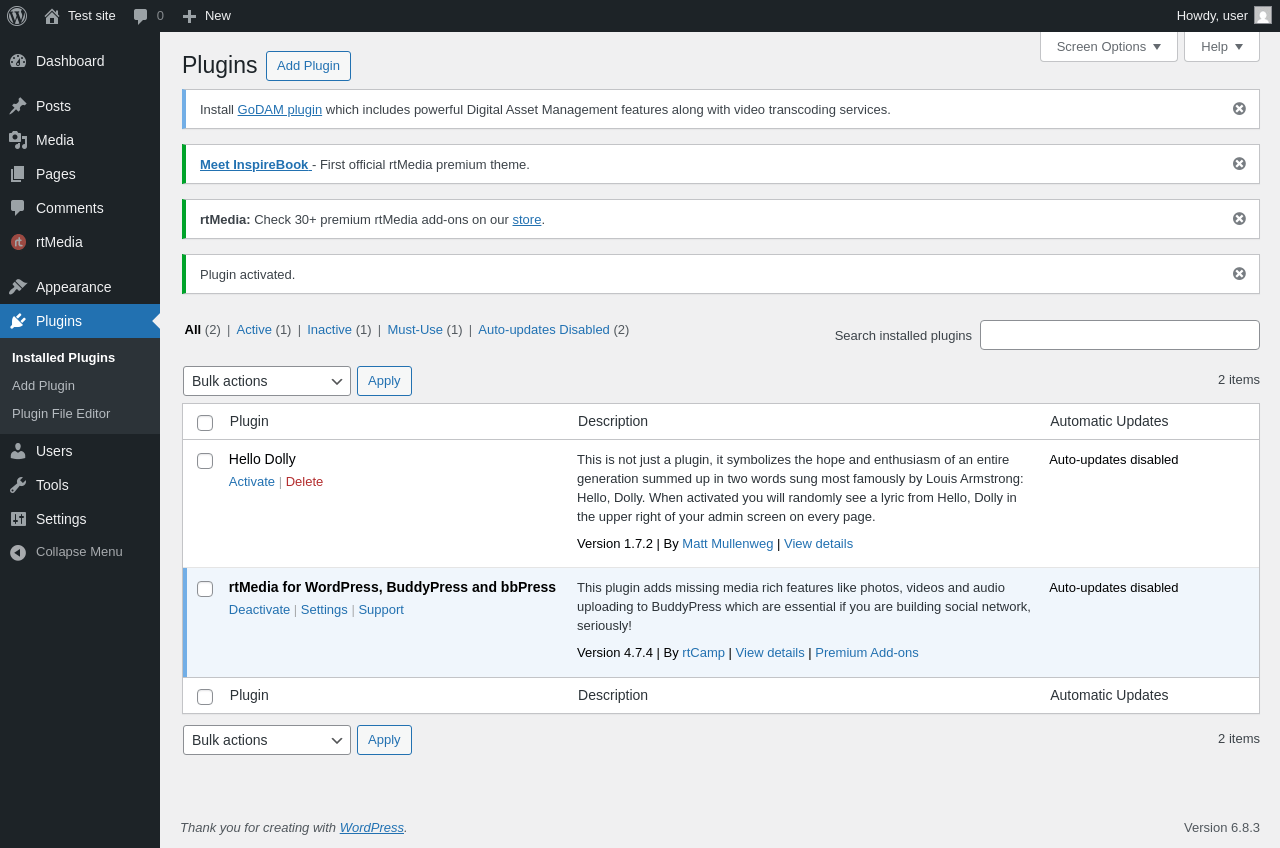Dismiss the GoDAM plugin notice

pos(1239,109)
